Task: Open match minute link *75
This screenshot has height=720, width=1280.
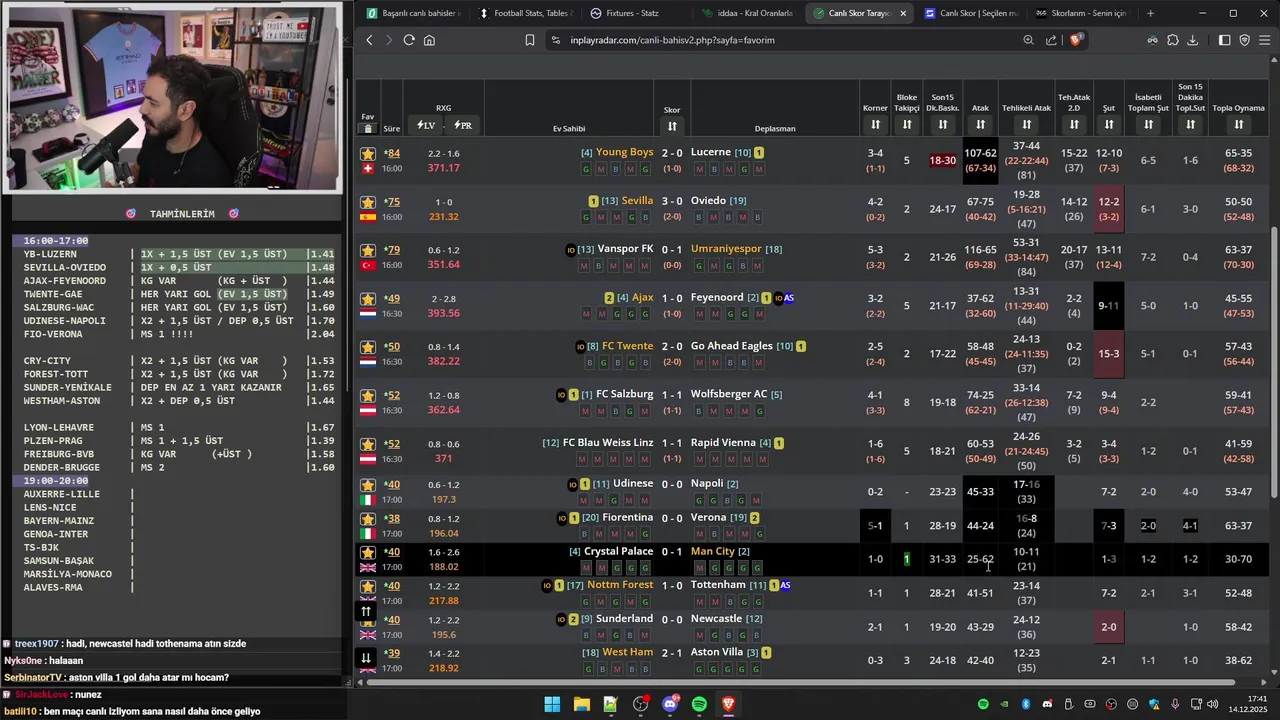Action: 392,202
